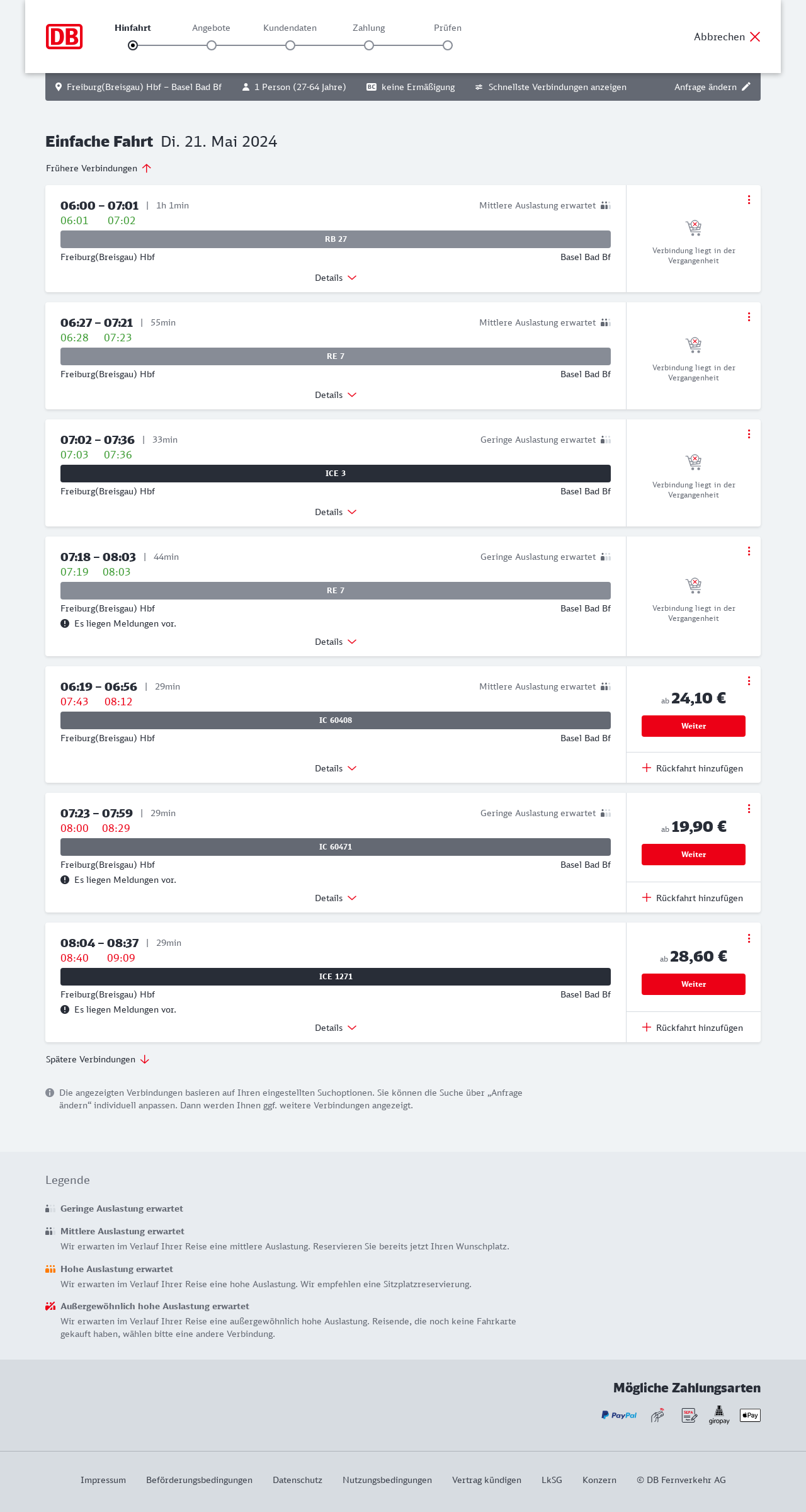Image resolution: width=806 pixels, height=1512 pixels.
Task: Click the Hinfahrt step indicator circle
Action: point(133,45)
